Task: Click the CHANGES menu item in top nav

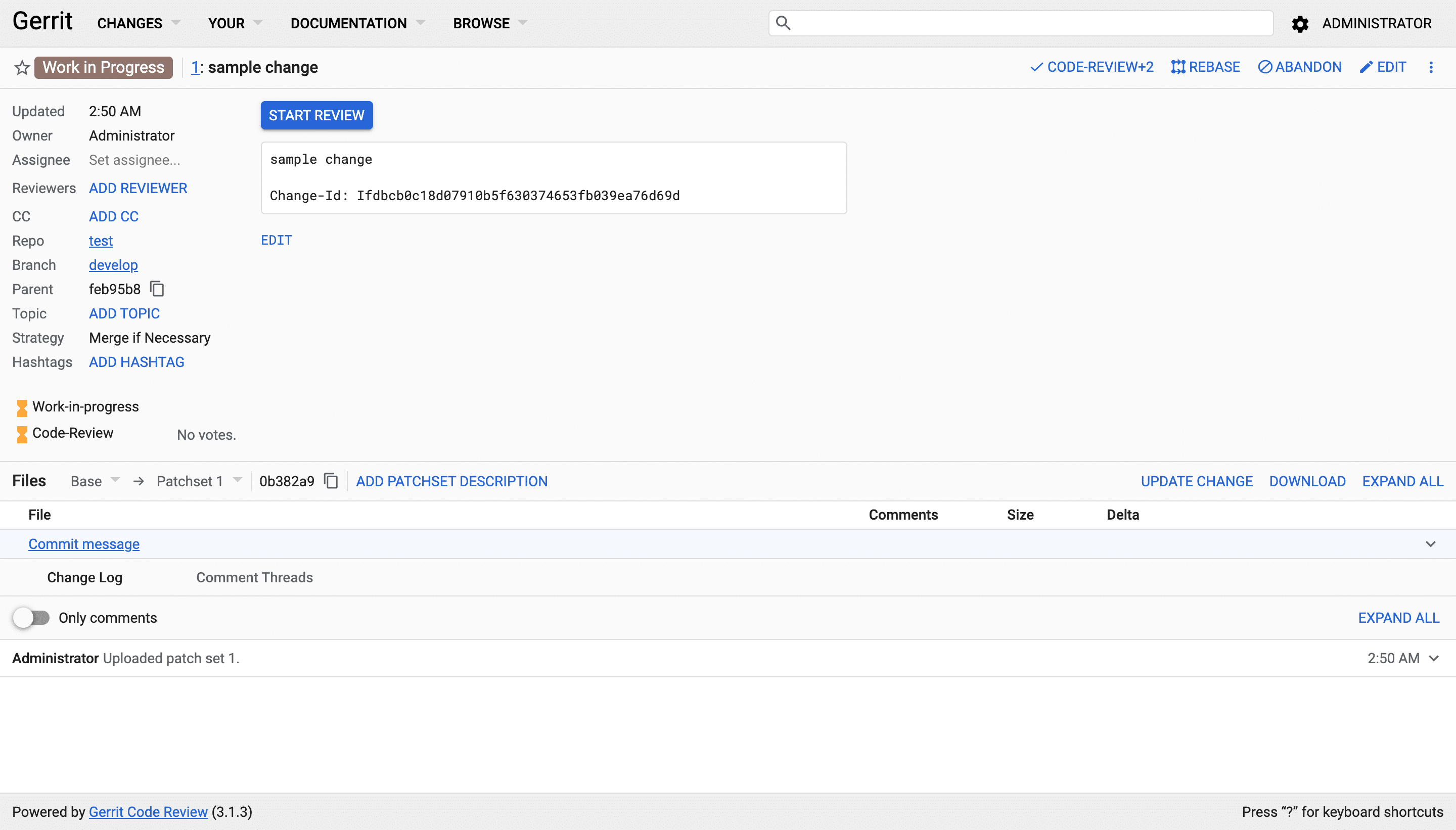Action: [129, 22]
